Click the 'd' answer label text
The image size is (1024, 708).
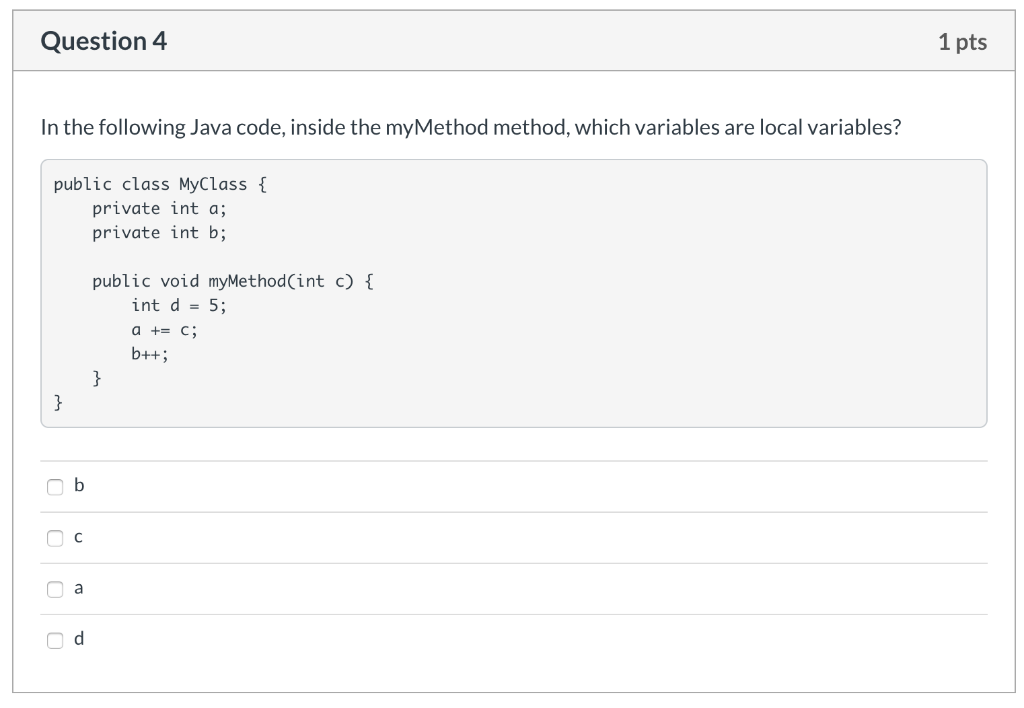[77, 639]
